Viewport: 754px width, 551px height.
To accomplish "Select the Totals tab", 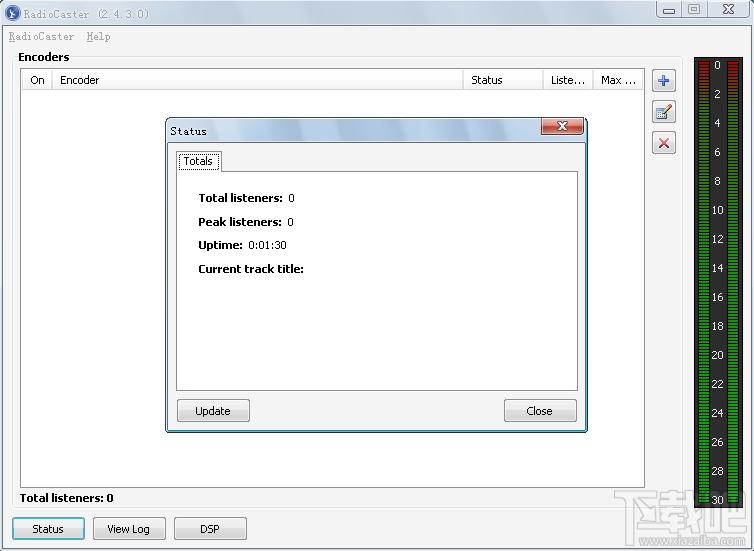I will click(x=199, y=161).
